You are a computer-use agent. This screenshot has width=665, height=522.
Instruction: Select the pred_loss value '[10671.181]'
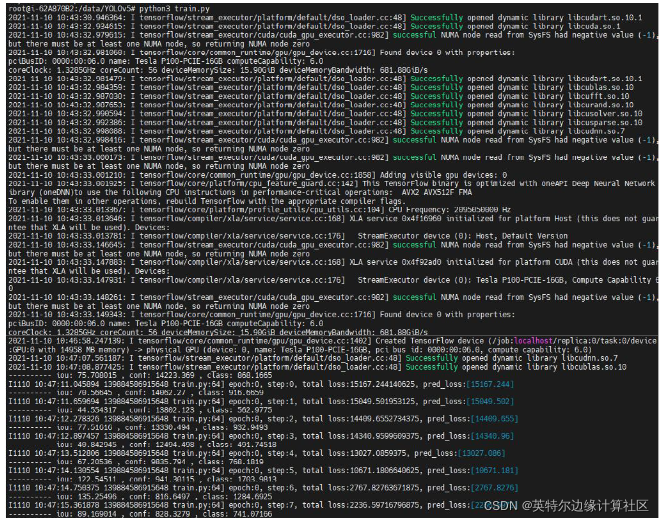click(x=495, y=470)
